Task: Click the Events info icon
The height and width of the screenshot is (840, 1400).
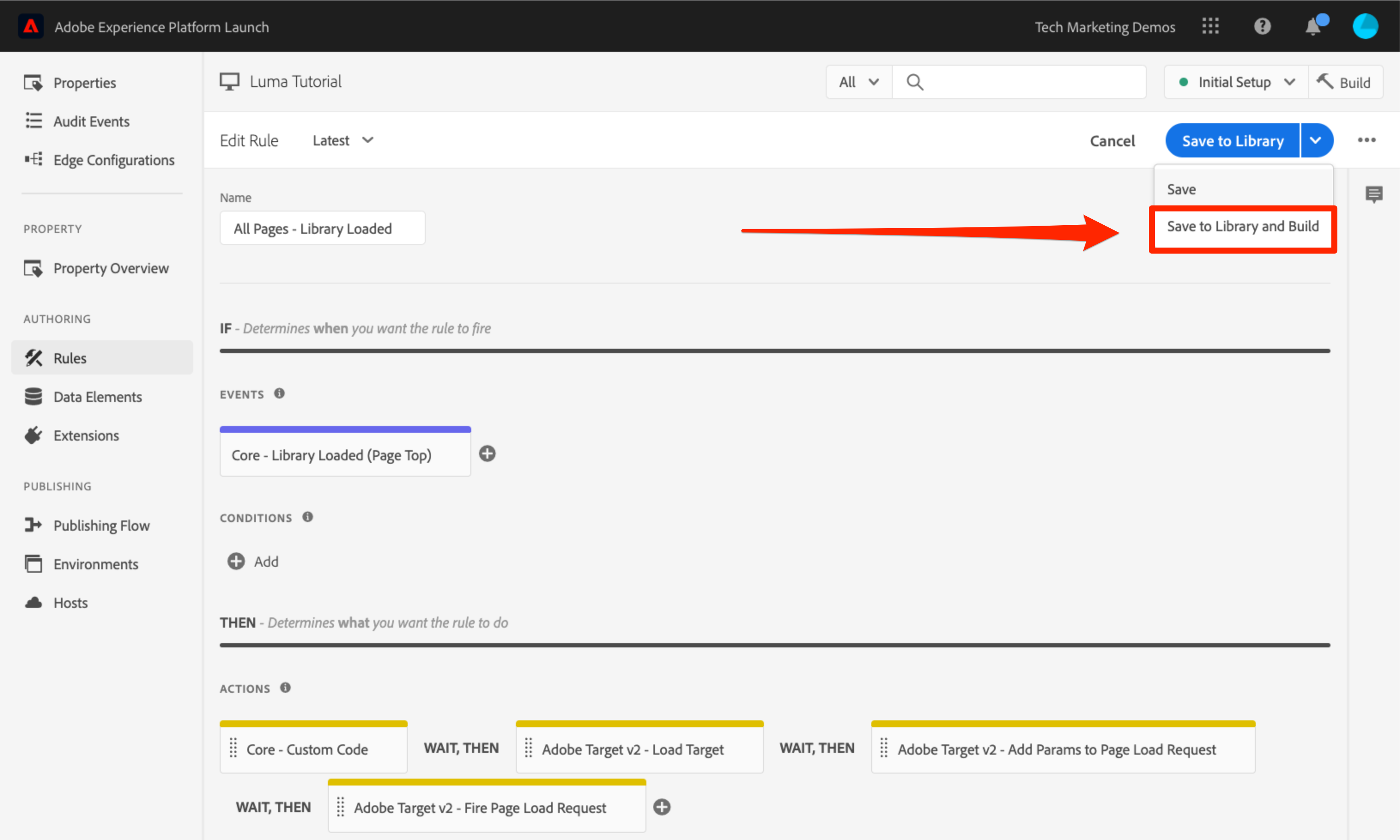Action: pos(279,393)
